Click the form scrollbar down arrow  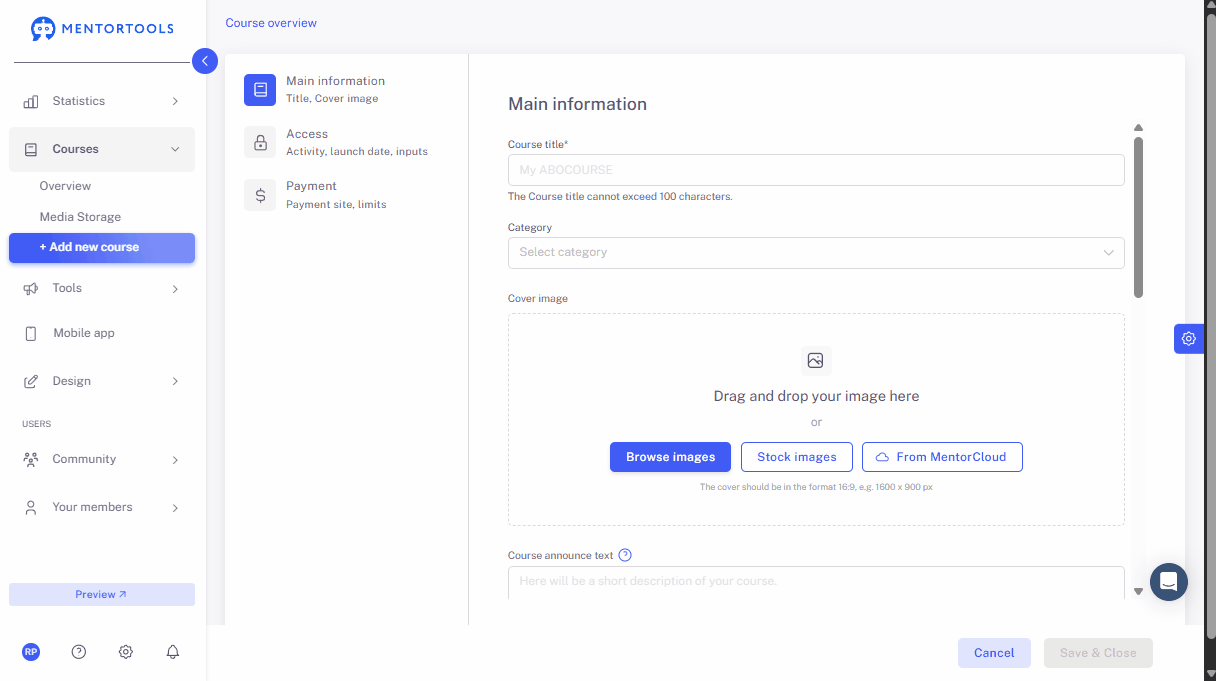[1138, 591]
